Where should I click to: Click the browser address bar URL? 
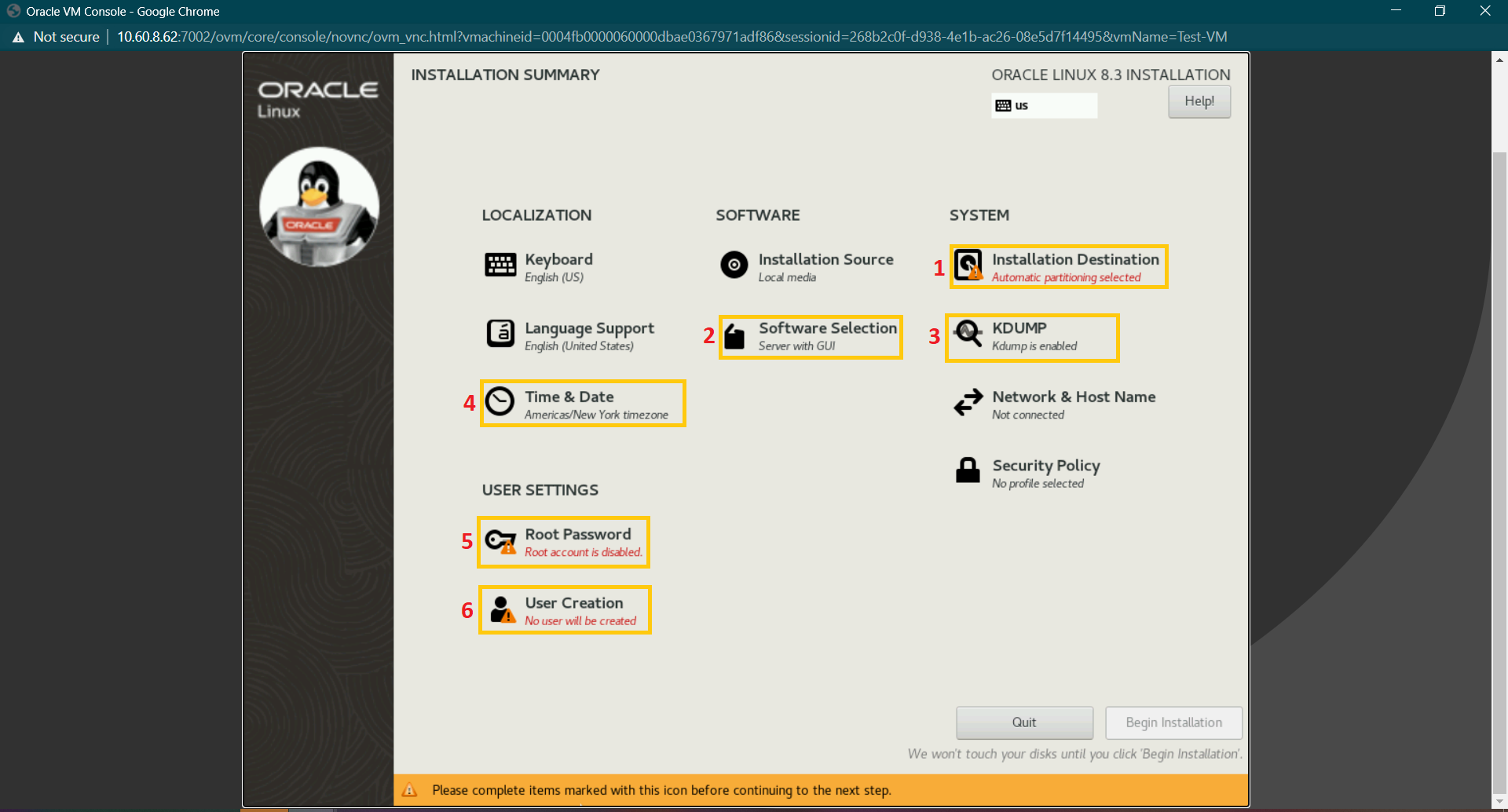pos(672,37)
